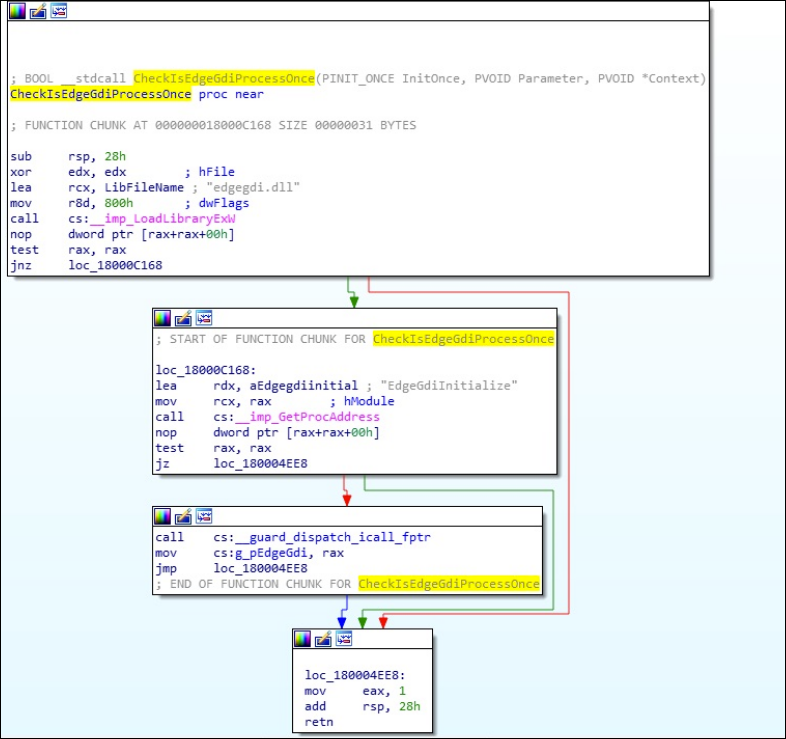Set node color on the guard_dispatch_icall block

pyautogui.click(x=162, y=516)
